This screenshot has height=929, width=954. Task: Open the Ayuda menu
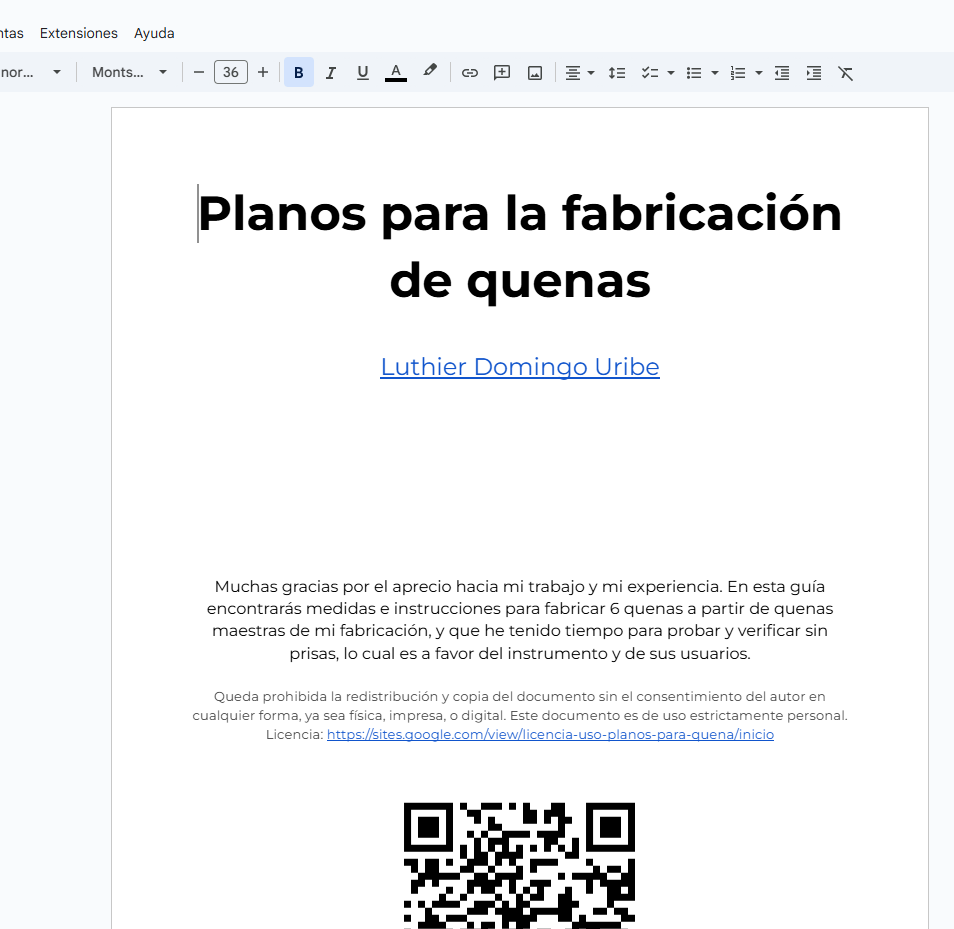click(x=154, y=33)
